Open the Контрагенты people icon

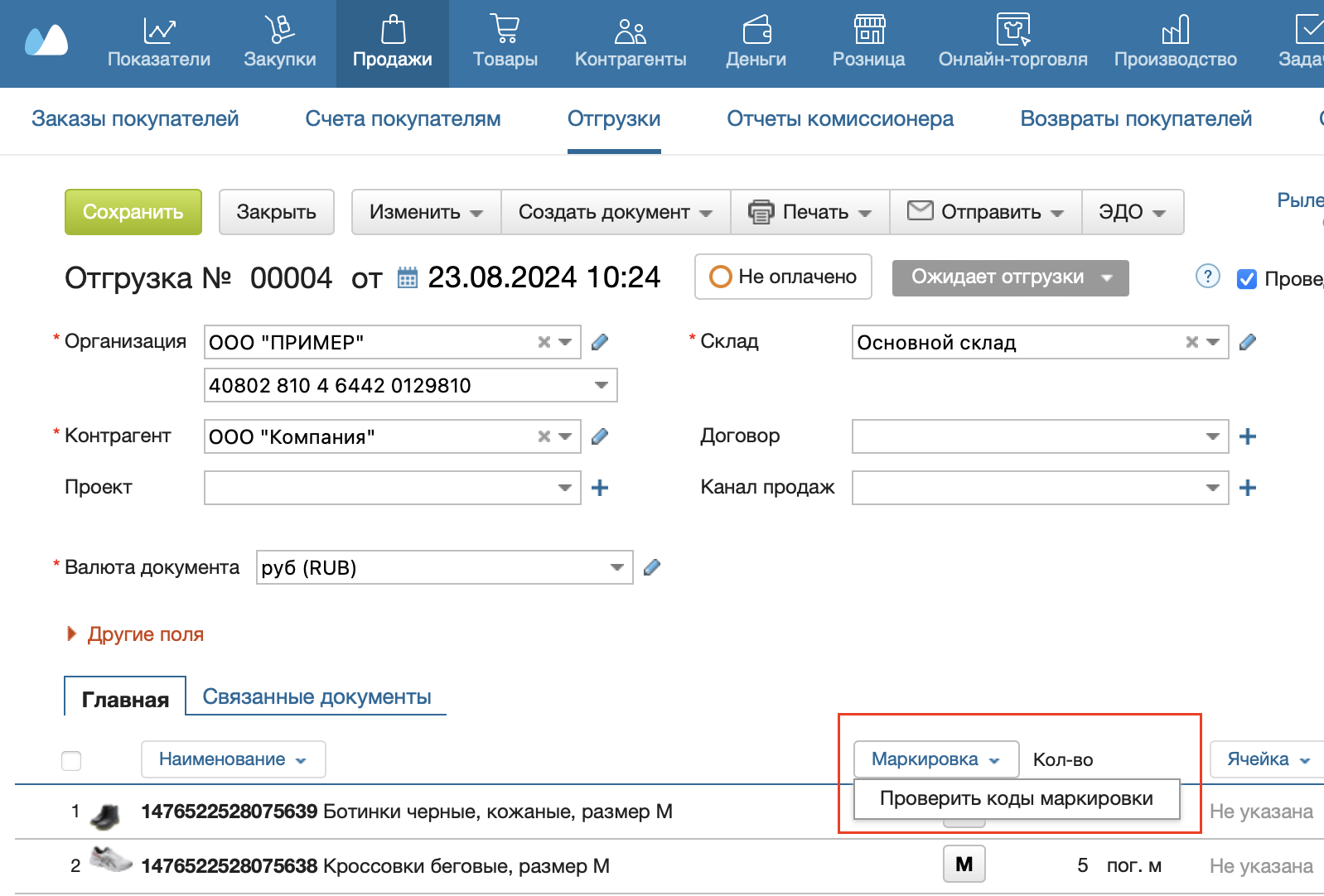pos(631,31)
